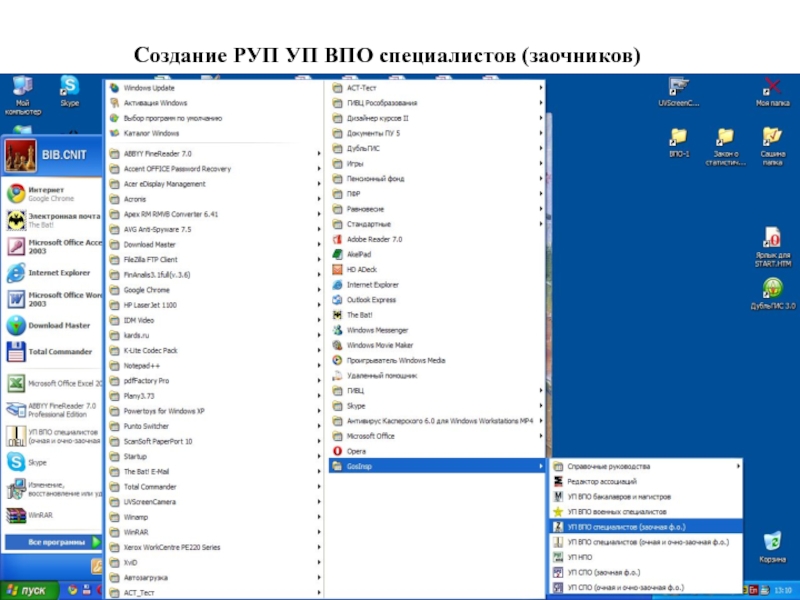Viewport: 800px width, 600px height.
Task: Click AkelPad icon in programs list
Action: pyautogui.click(x=337, y=254)
